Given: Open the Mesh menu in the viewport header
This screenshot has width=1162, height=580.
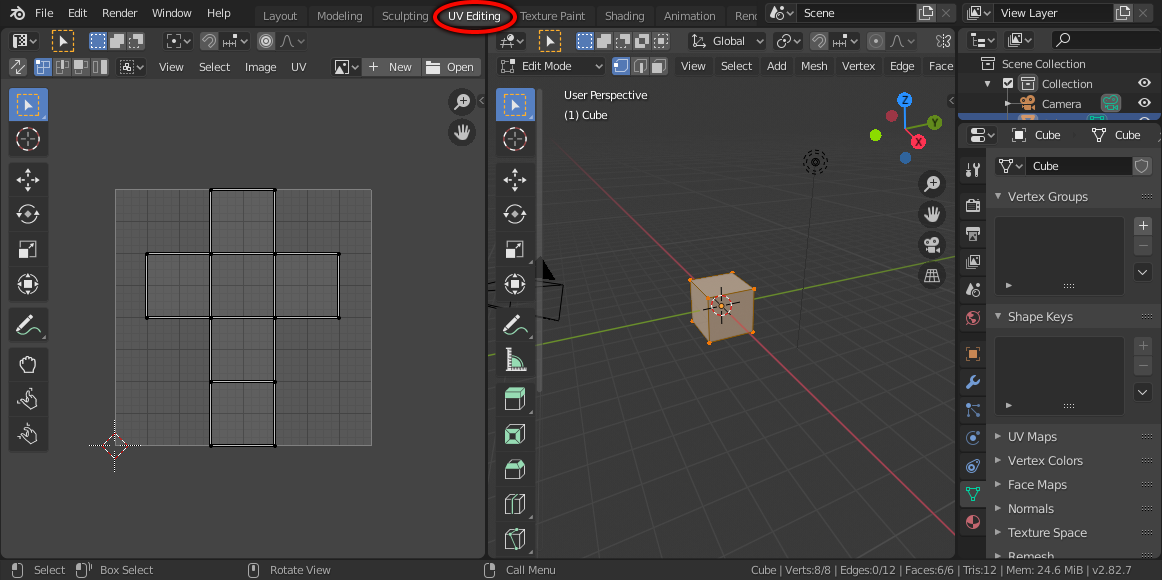Looking at the screenshot, I should 814,66.
